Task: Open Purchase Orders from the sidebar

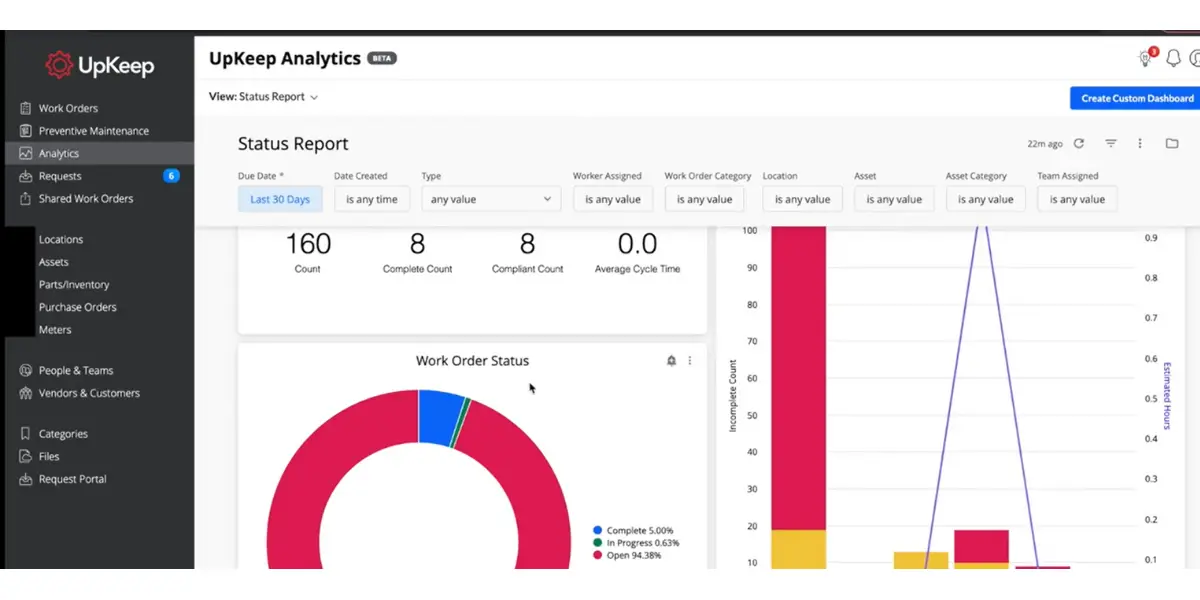Action: 78,307
